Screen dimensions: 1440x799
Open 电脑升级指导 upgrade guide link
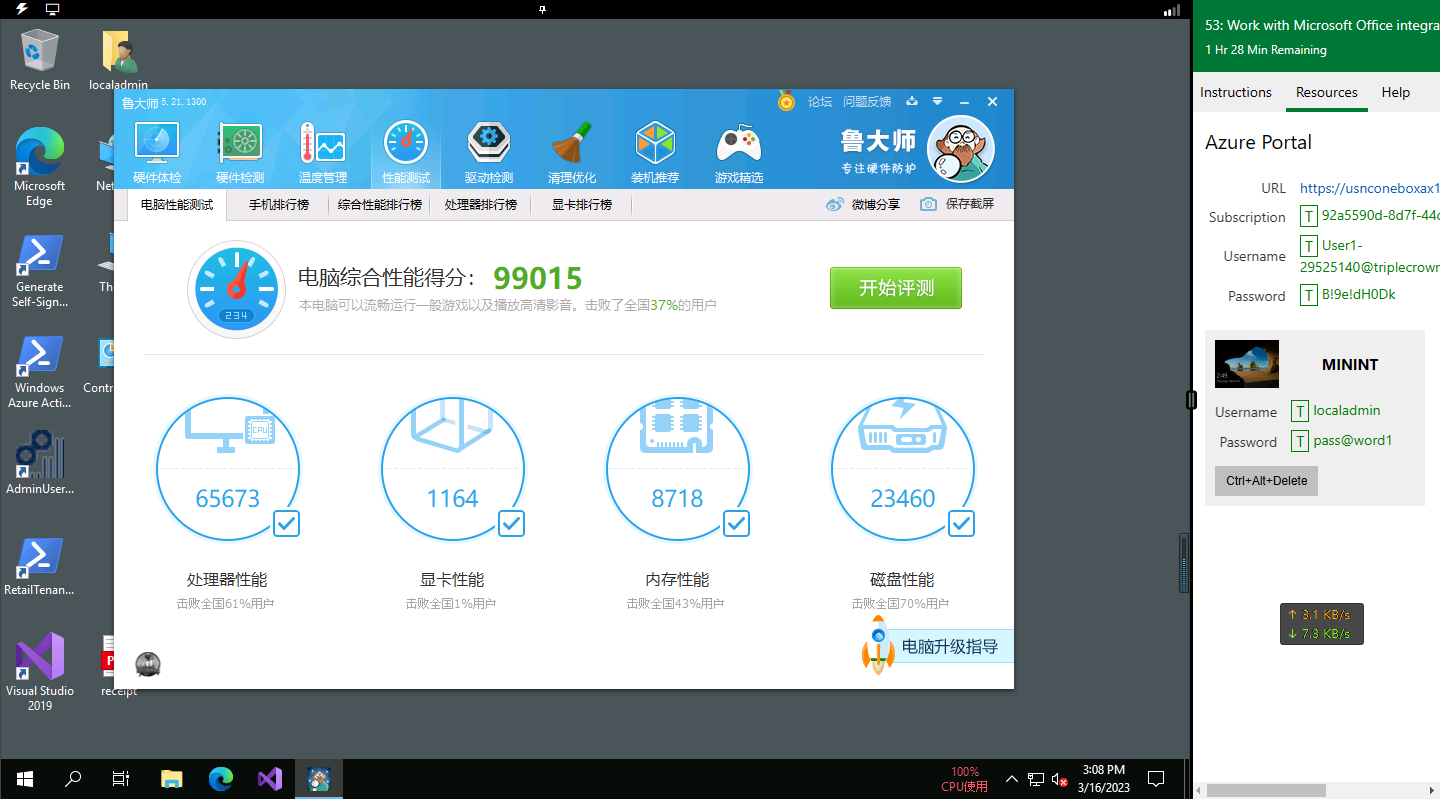click(949, 647)
